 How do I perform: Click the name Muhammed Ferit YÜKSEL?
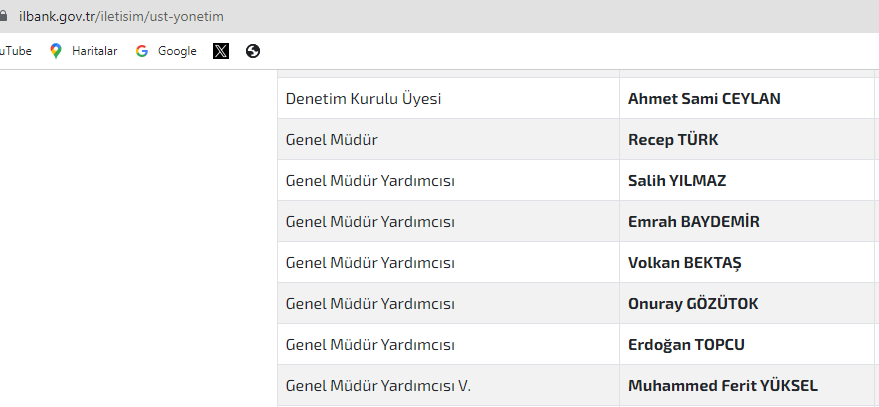tap(723, 386)
